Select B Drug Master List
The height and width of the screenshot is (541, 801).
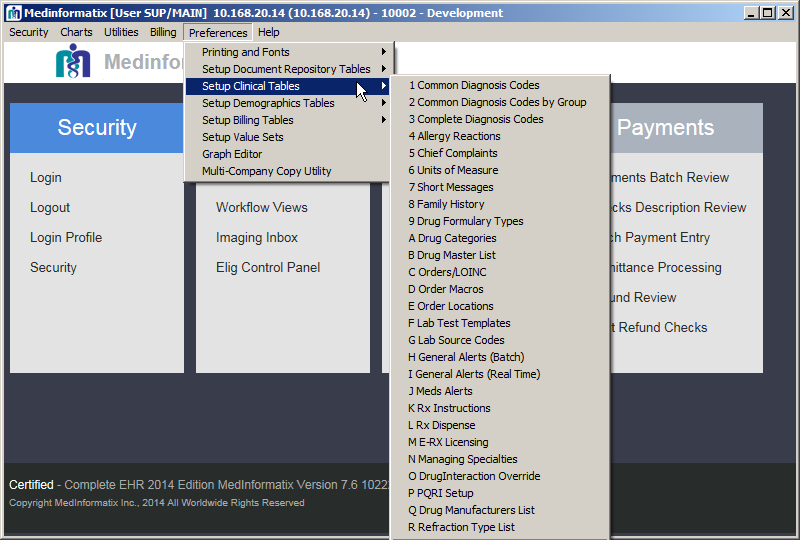tap(500, 255)
